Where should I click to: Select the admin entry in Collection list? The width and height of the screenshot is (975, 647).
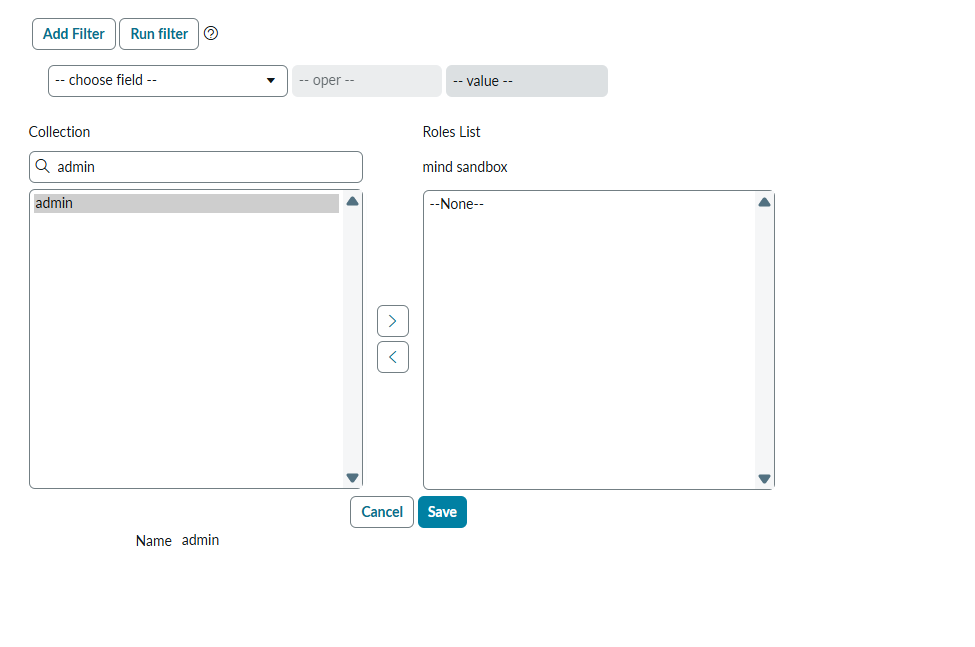pyautogui.click(x=186, y=203)
